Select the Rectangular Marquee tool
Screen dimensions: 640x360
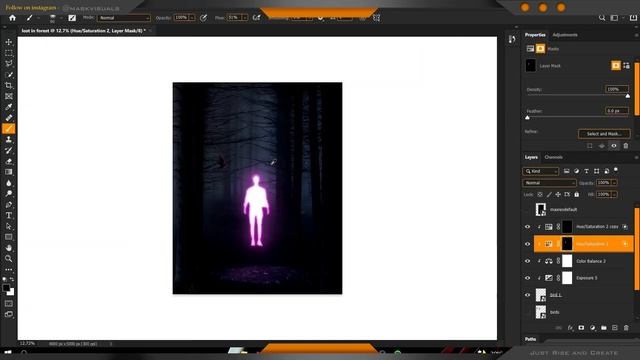(x=9, y=53)
